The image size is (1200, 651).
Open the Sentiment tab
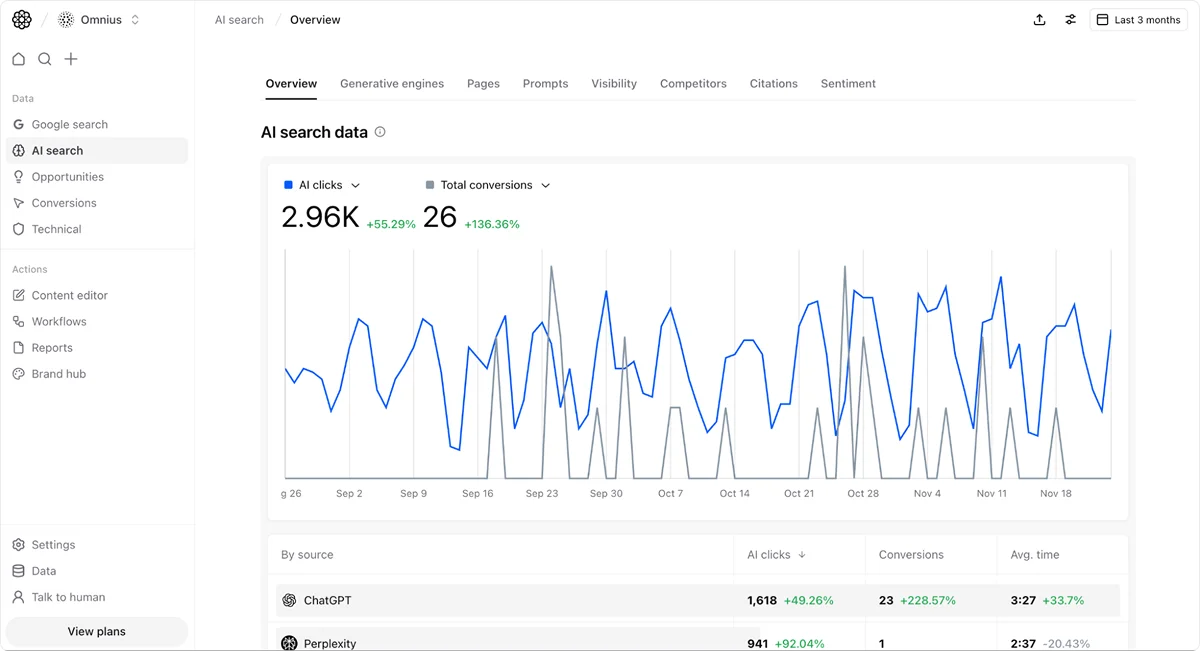tap(848, 83)
